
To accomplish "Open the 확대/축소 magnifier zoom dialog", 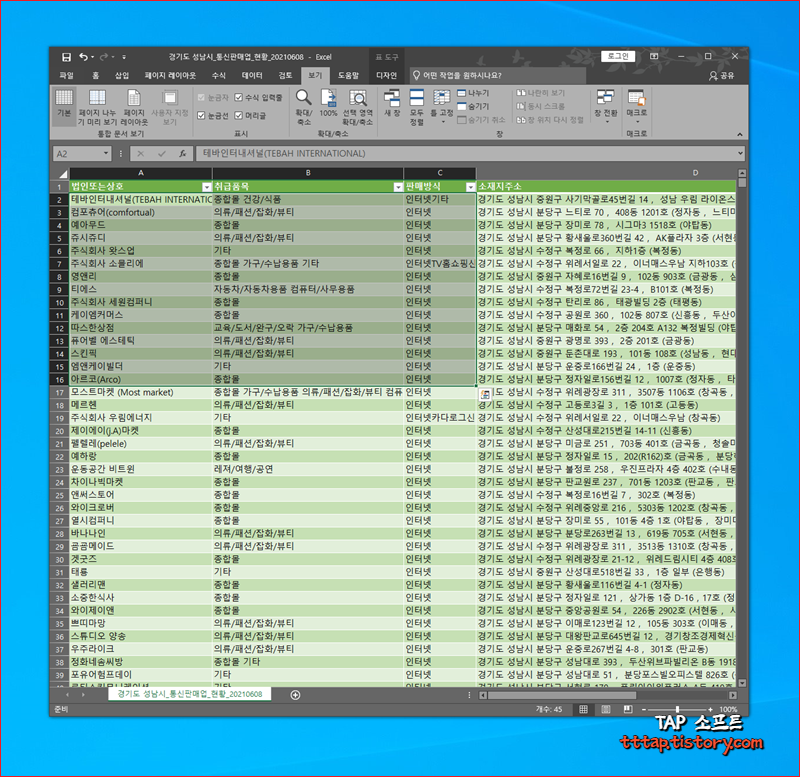I will [x=304, y=108].
